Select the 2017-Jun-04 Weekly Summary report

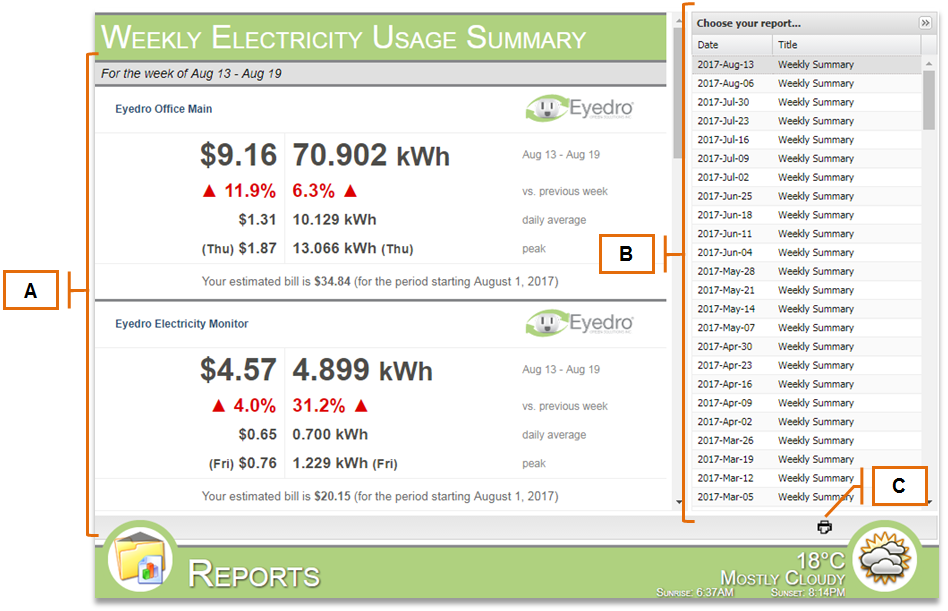807,252
